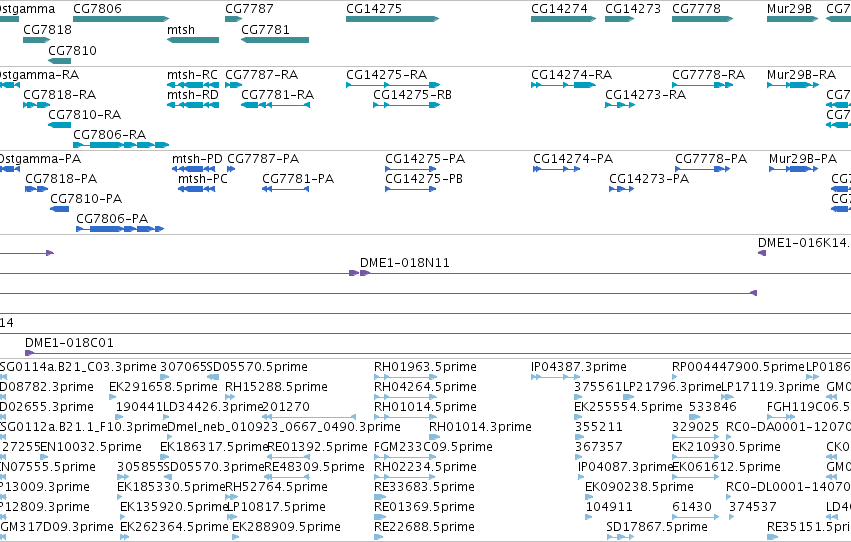851x542 pixels.
Task: Click EST label RE01392.5prime
Action: [316, 447]
